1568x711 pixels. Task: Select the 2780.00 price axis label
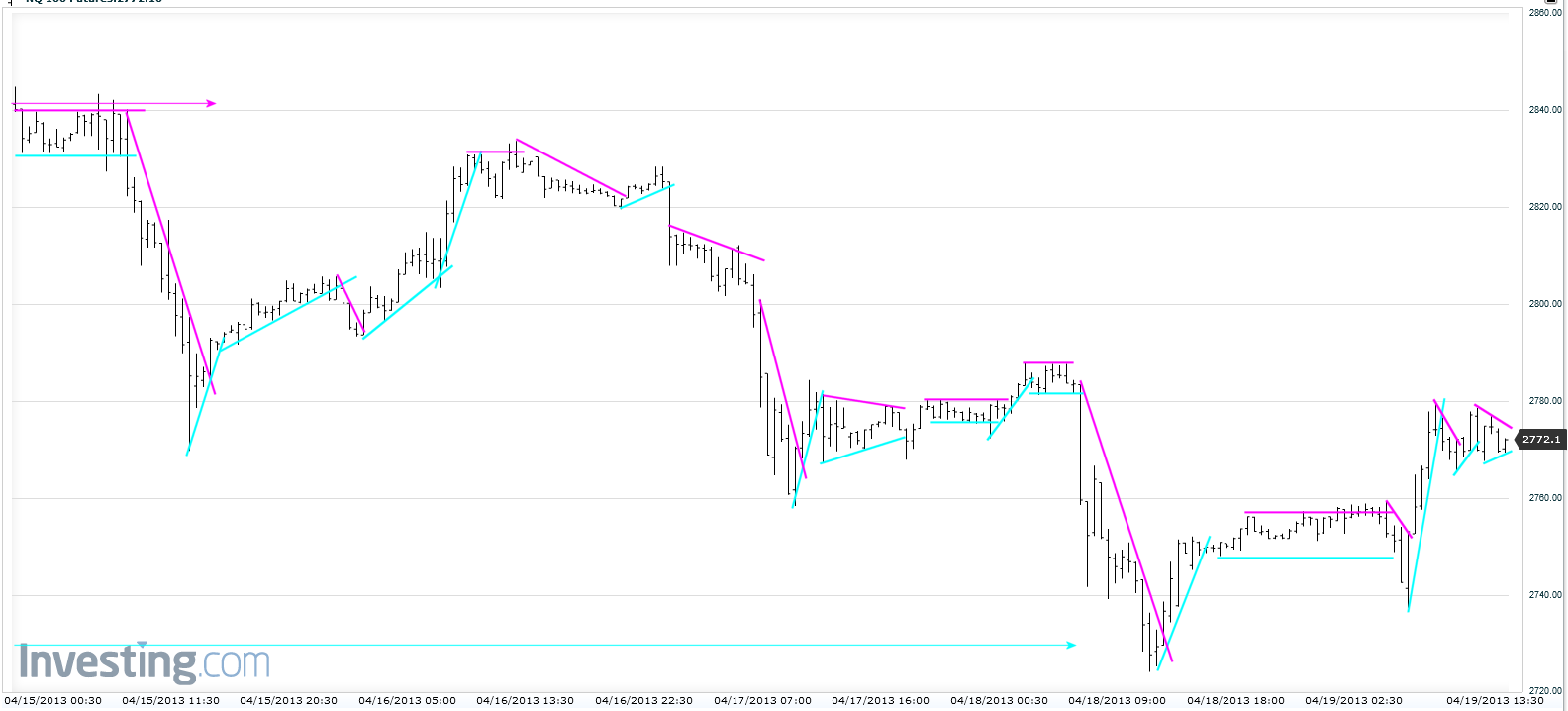tap(1545, 401)
